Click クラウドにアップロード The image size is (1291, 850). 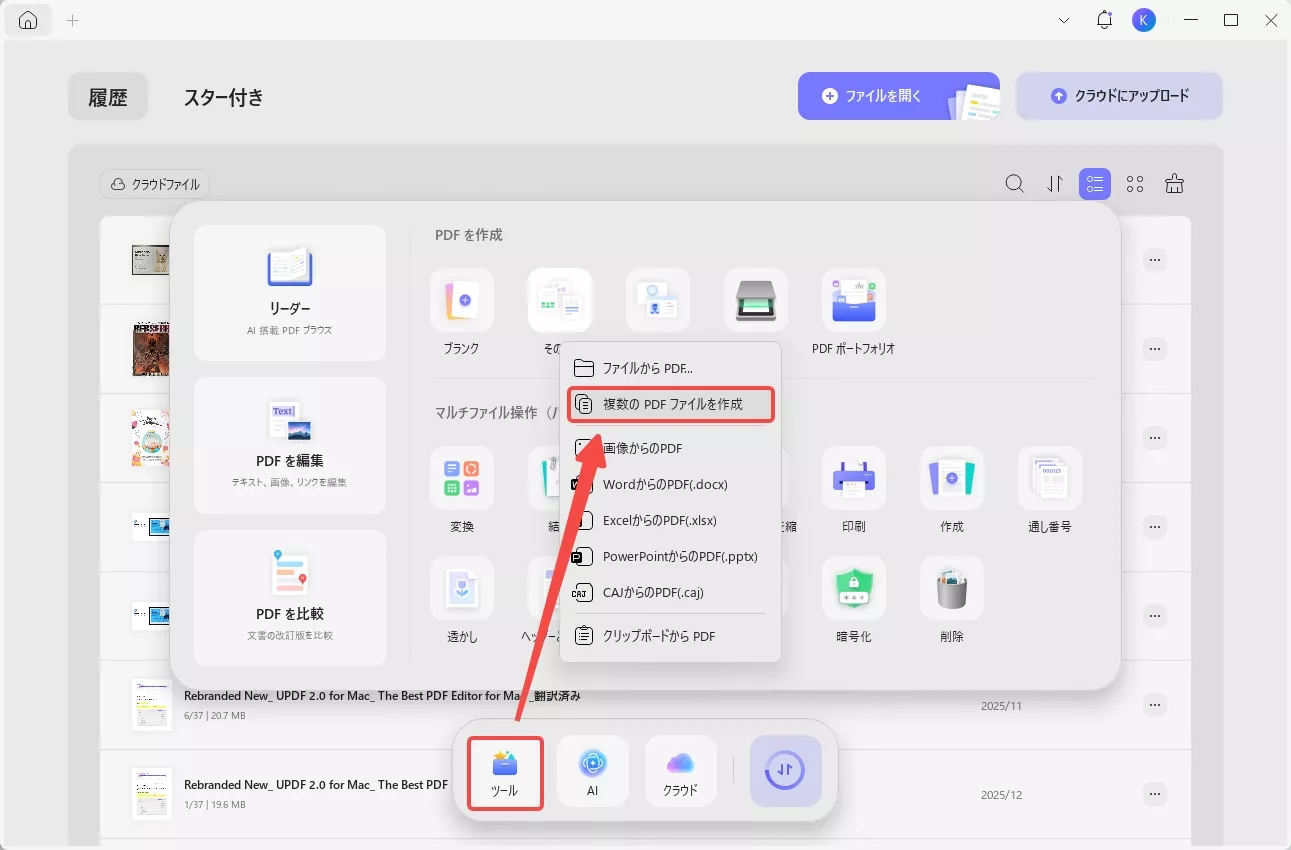pyautogui.click(x=1119, y=96)
